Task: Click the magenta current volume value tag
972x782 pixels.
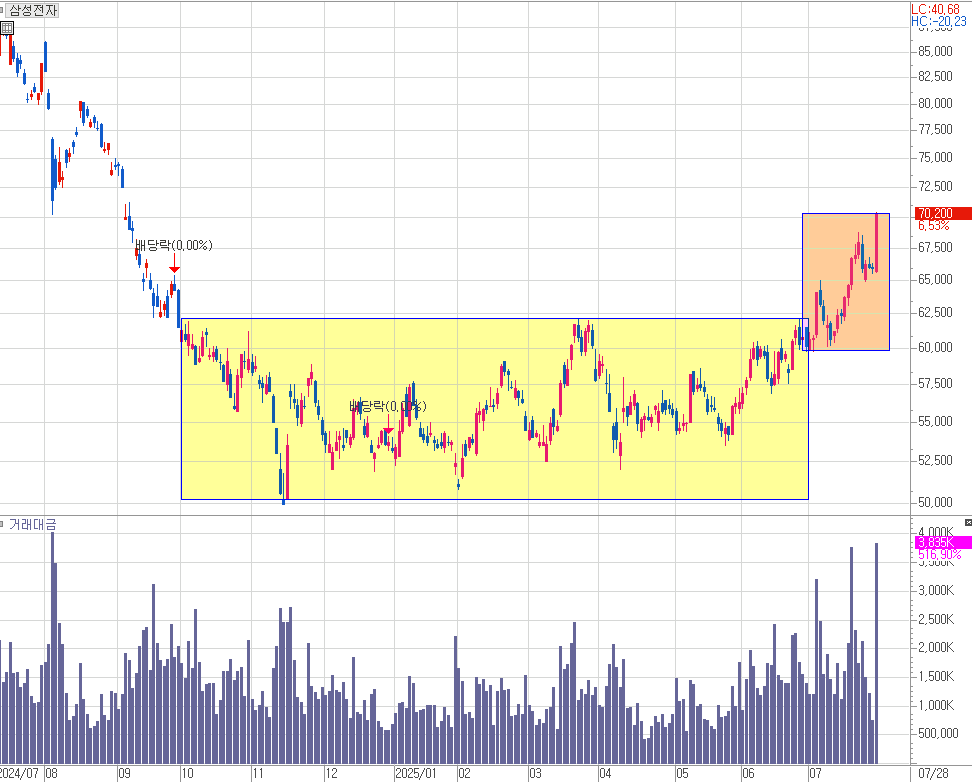Action: tap(942, 542)
